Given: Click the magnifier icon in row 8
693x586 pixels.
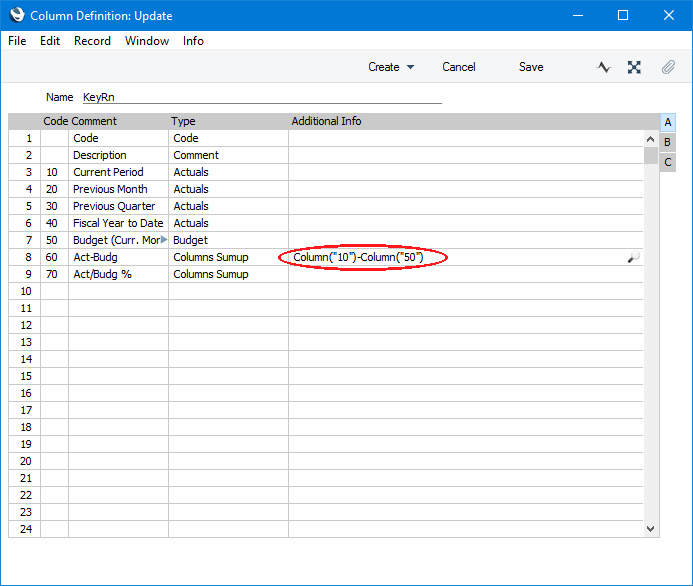Looking at the screenshot, I should pos(633,257).
